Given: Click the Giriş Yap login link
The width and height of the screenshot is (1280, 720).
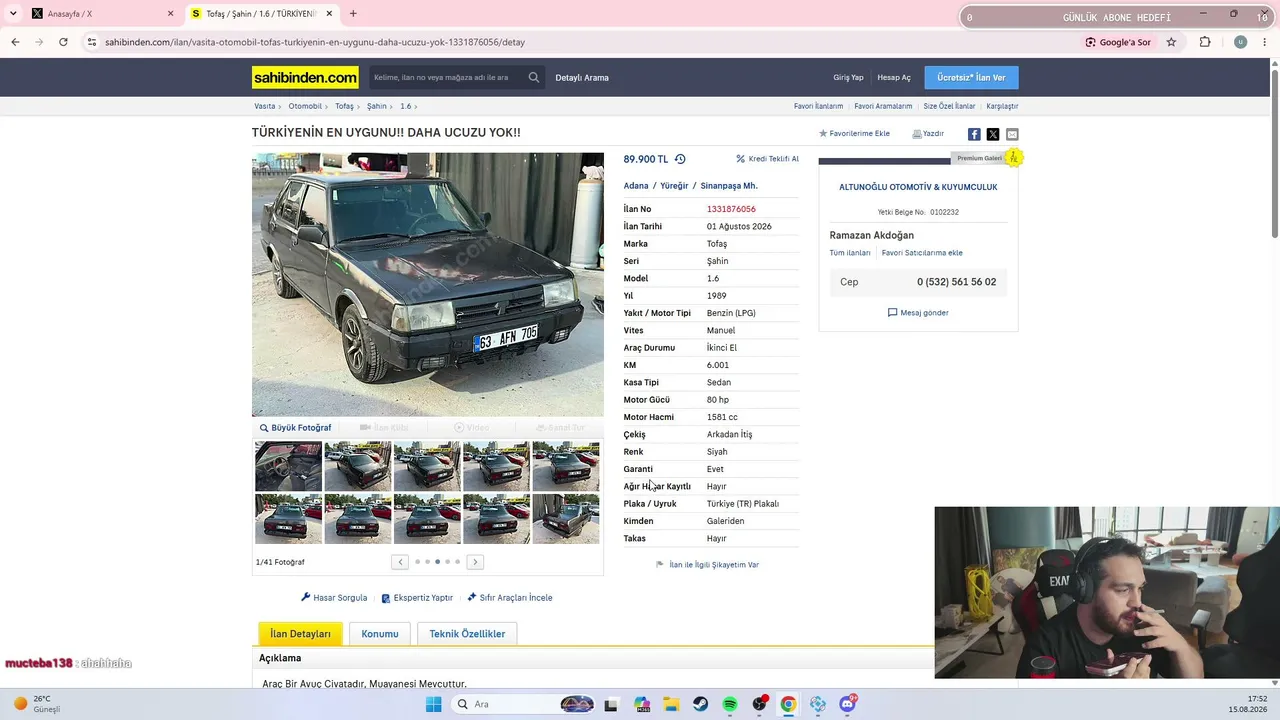Looking at the screenshot, I should 848,78.
